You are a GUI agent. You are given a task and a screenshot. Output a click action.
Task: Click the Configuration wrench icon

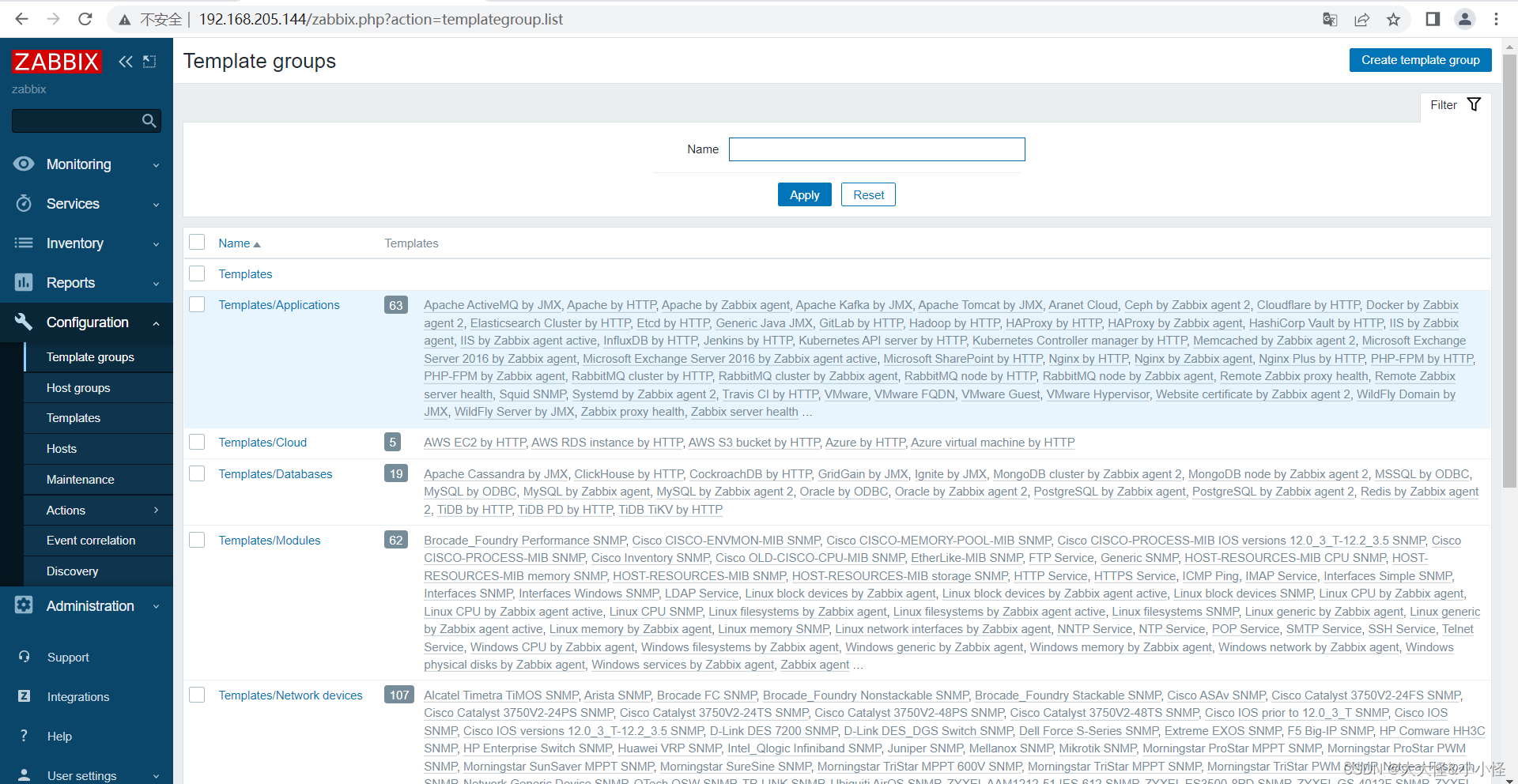click(24, 322)
